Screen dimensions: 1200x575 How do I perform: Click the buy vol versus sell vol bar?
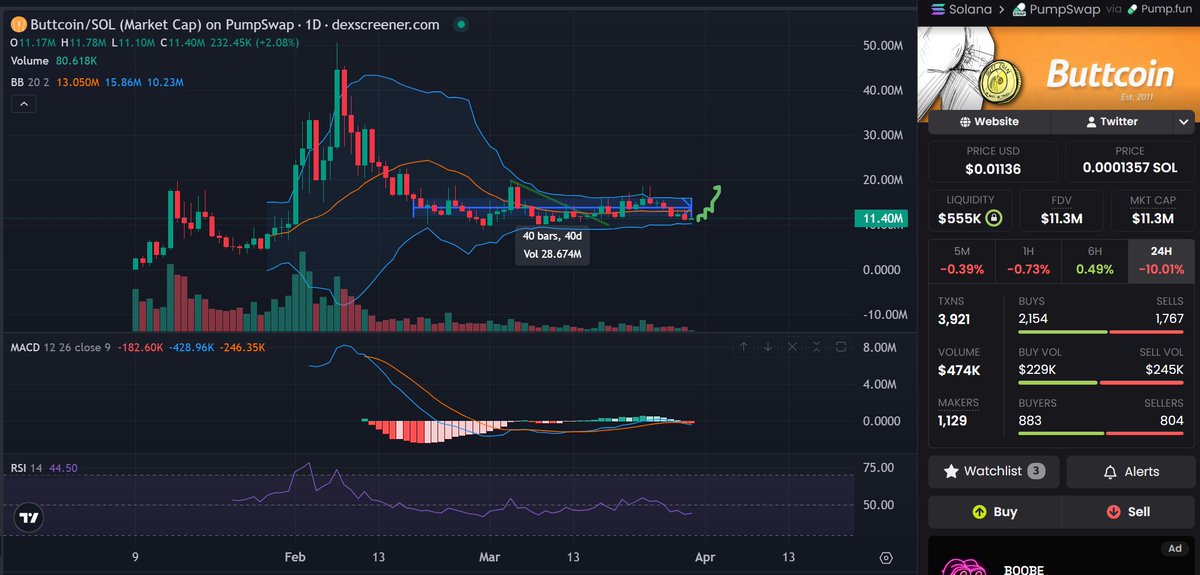pos(1101,383)
